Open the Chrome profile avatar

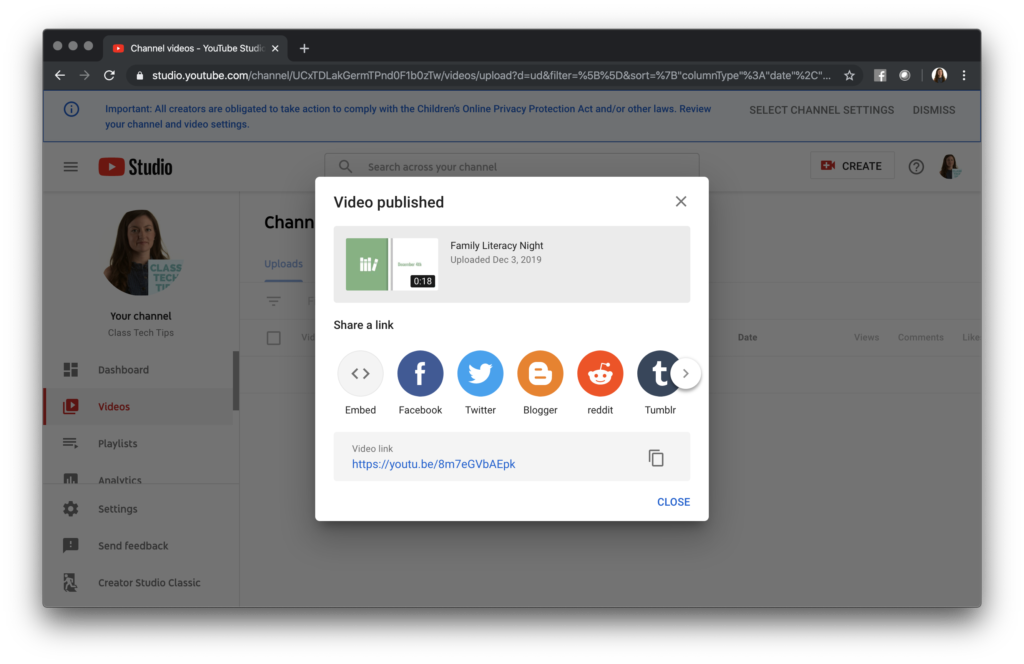pos(939,75)
